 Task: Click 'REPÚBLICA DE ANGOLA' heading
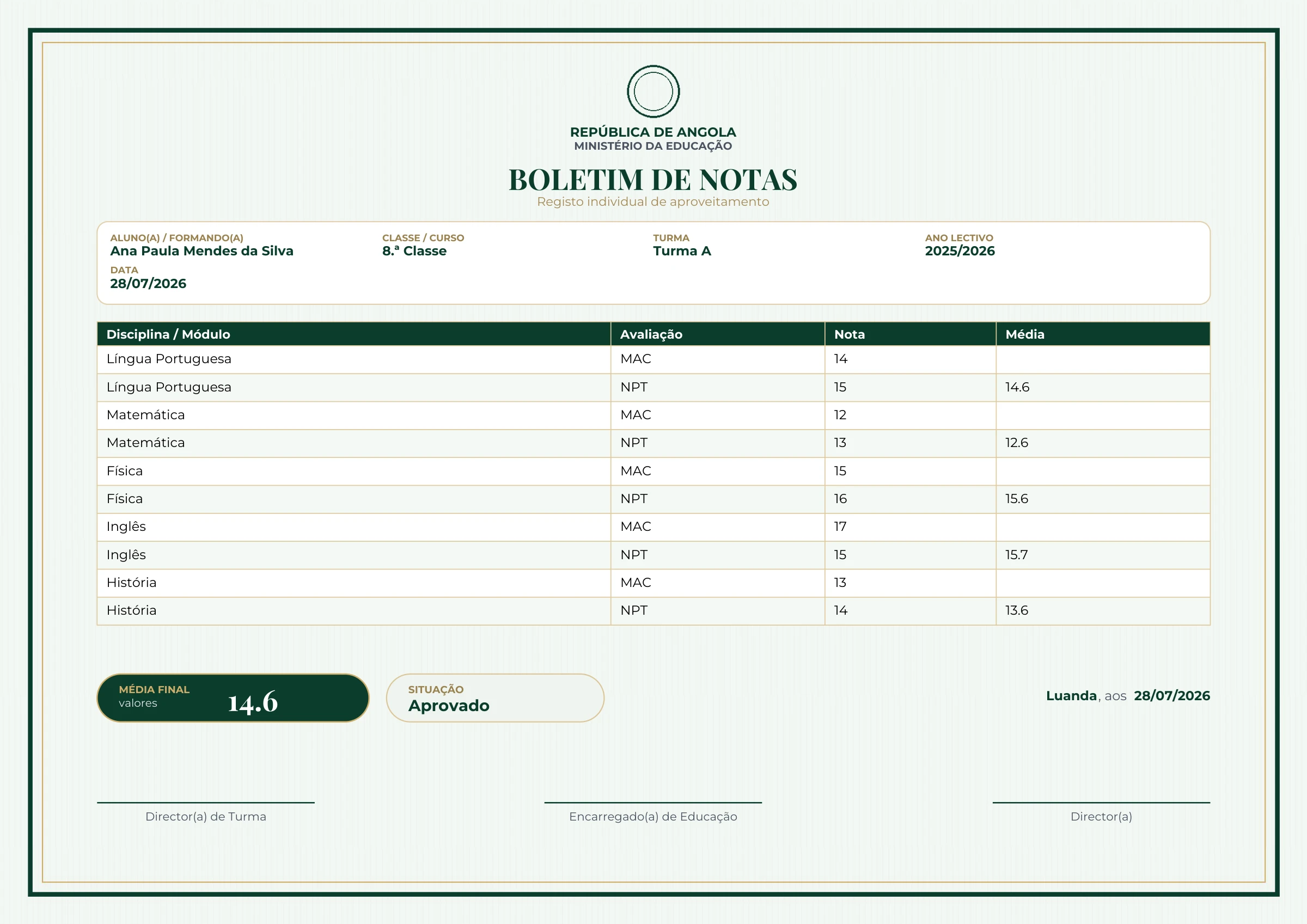653,132
